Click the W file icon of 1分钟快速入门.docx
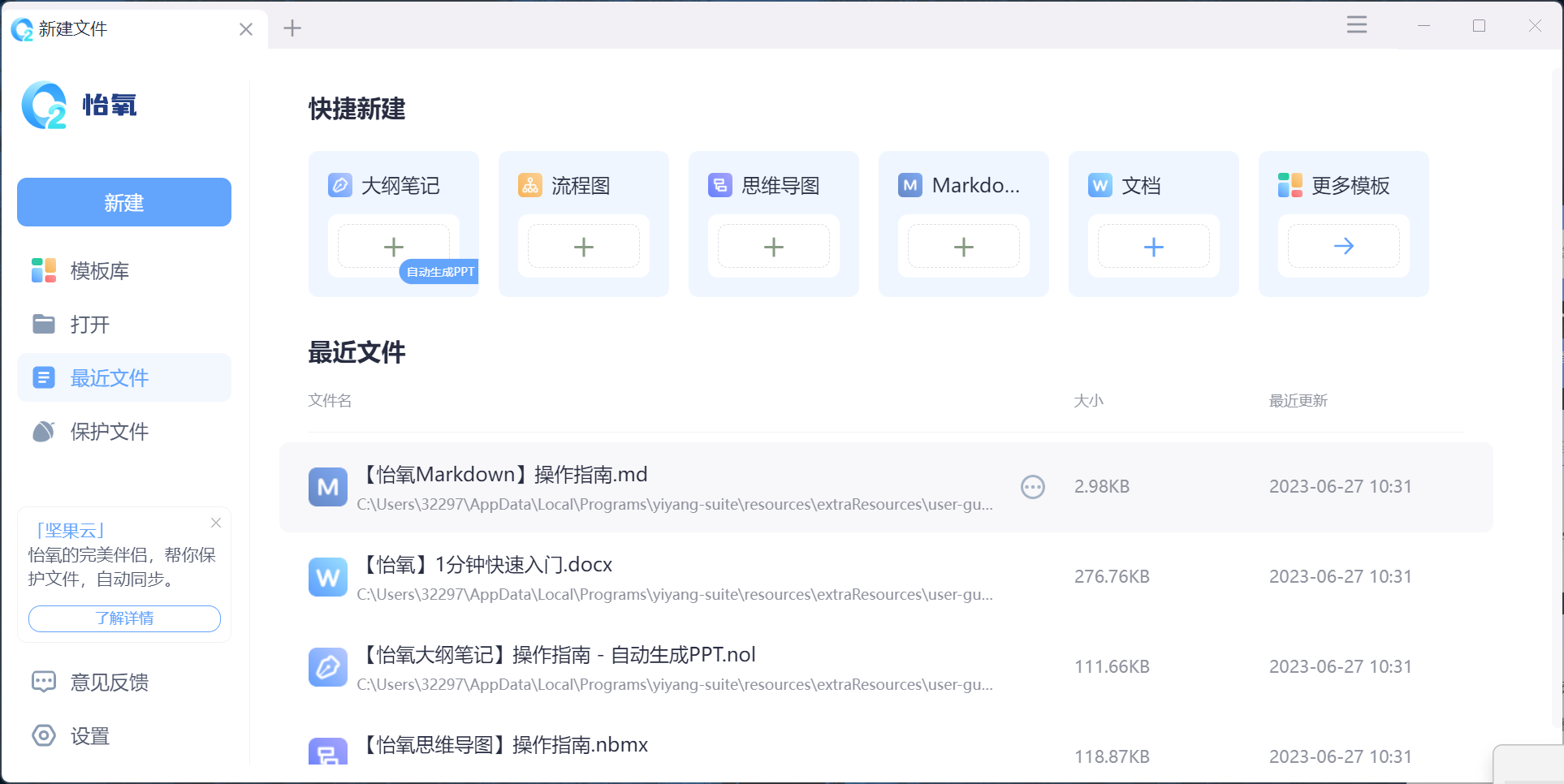 click(x=328, y=577)
